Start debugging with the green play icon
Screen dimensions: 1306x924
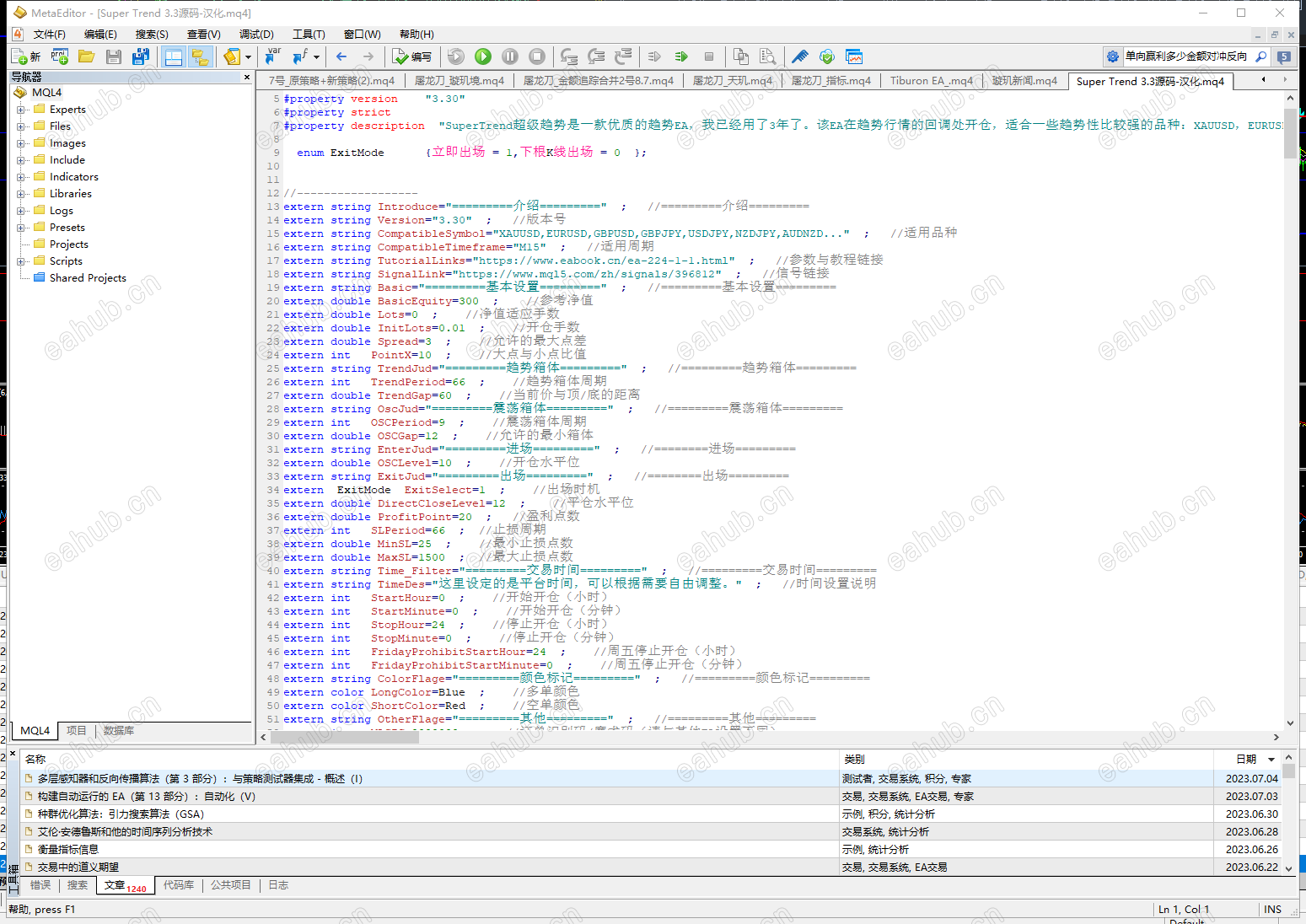click(483, 56)
